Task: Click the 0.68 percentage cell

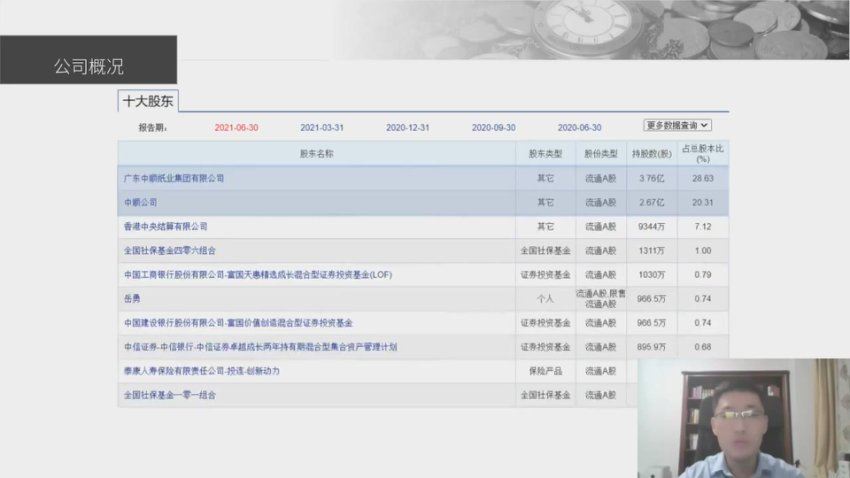Action: (x=703, y=347)
